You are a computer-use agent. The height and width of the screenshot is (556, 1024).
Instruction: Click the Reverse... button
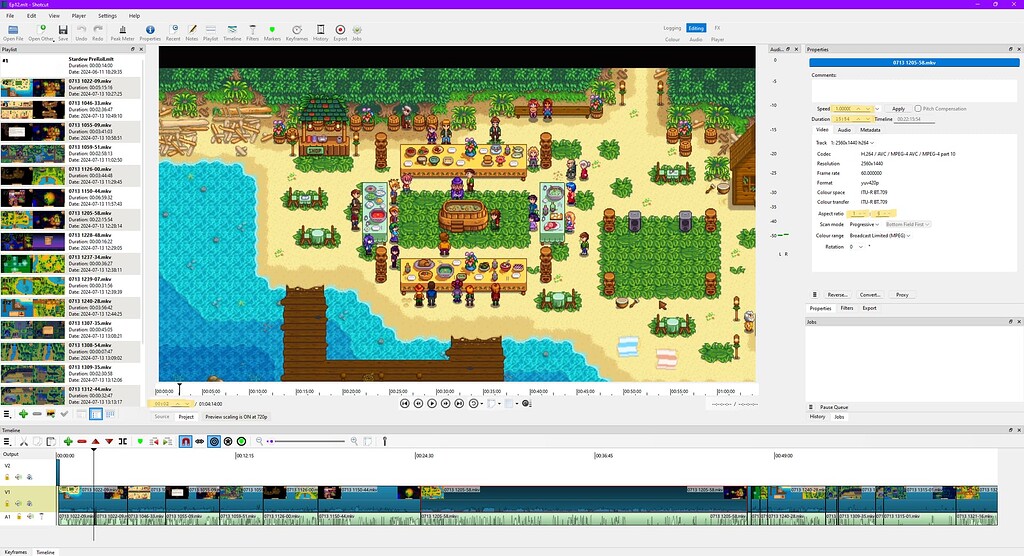837,295
